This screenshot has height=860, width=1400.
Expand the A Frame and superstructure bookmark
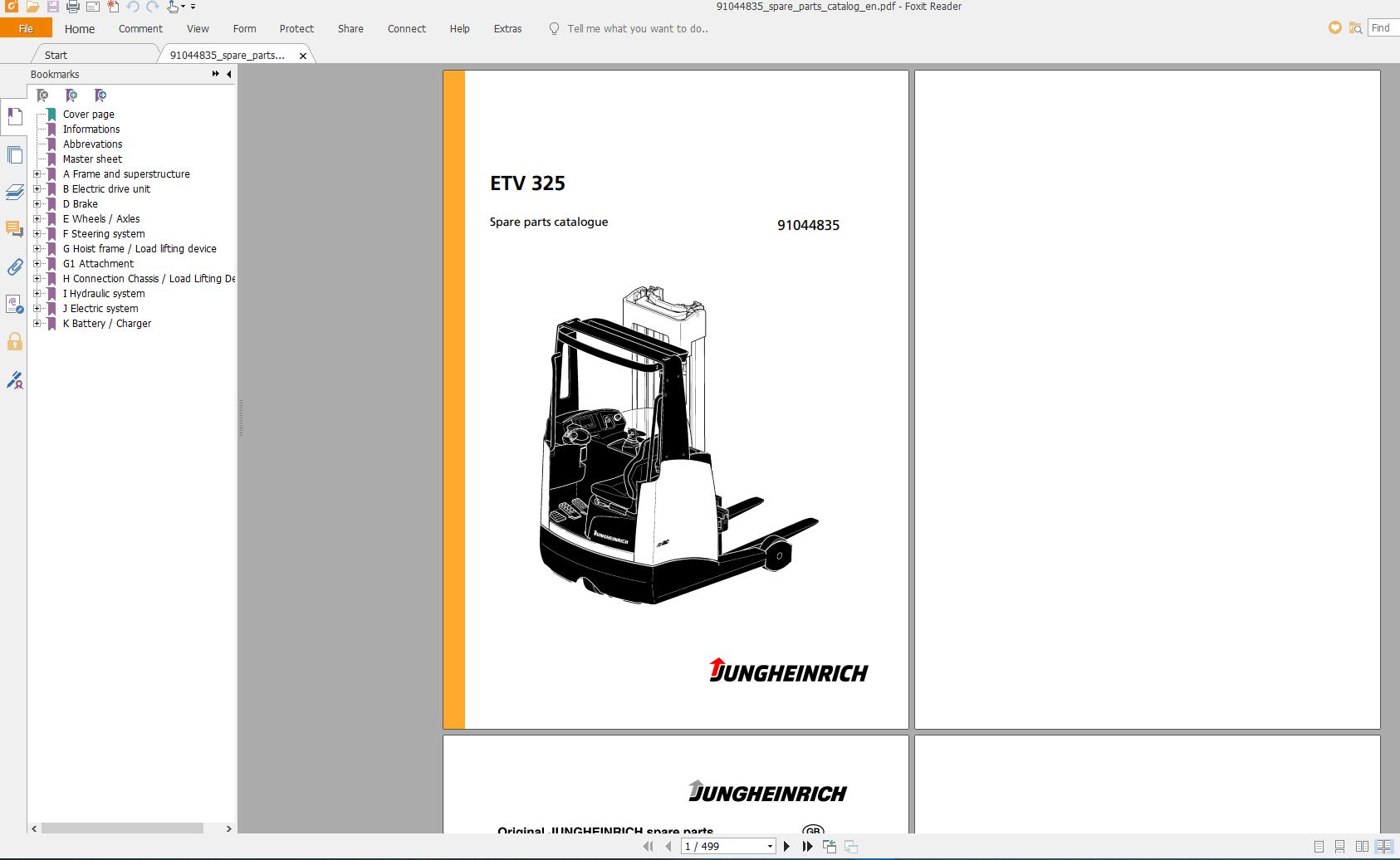(x=37, y=174)
